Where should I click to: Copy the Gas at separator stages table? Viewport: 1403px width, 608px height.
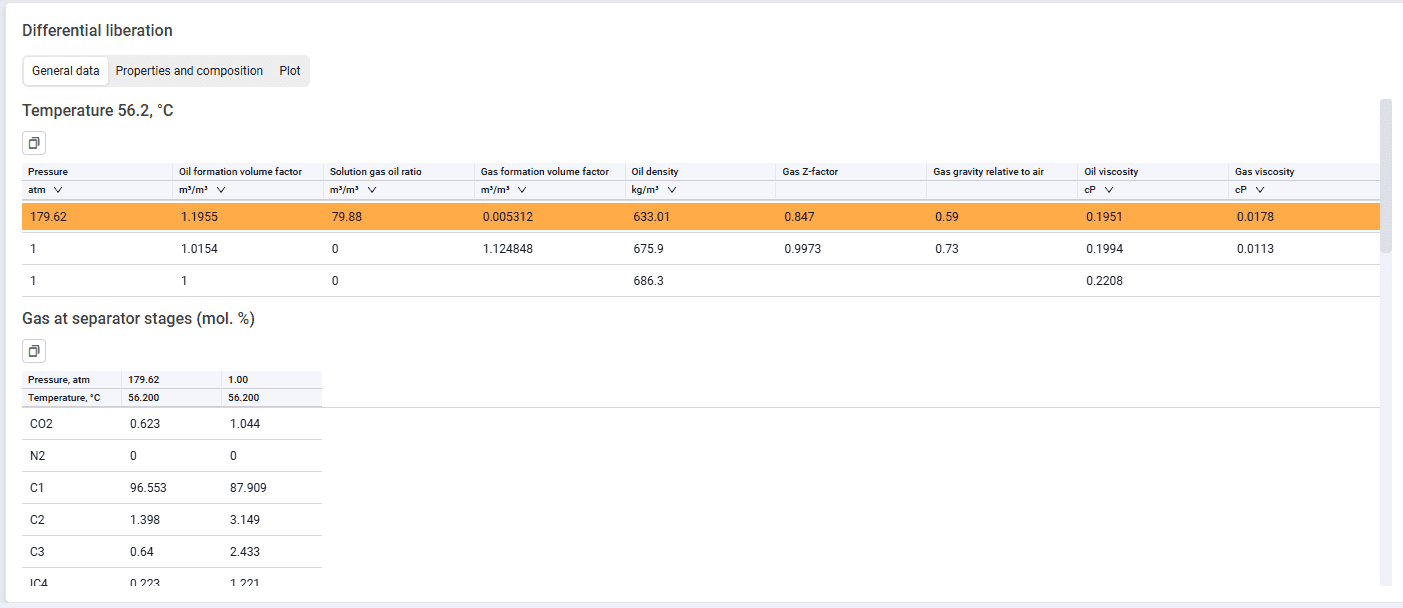34,351
